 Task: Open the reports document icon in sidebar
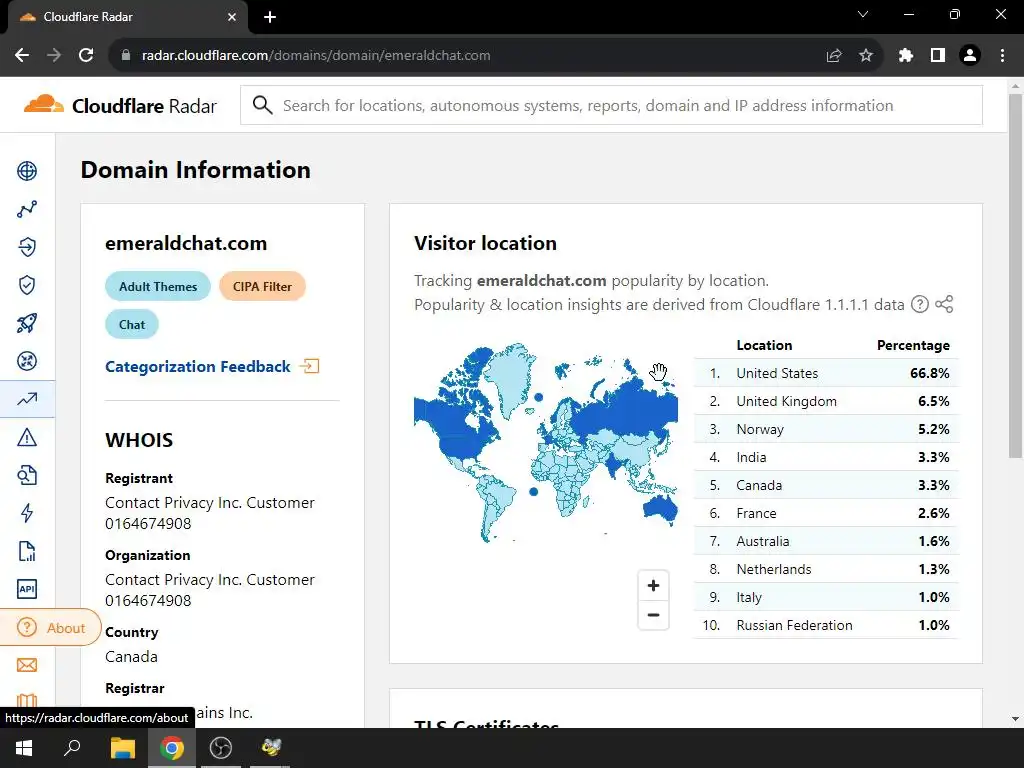point(27,551)
